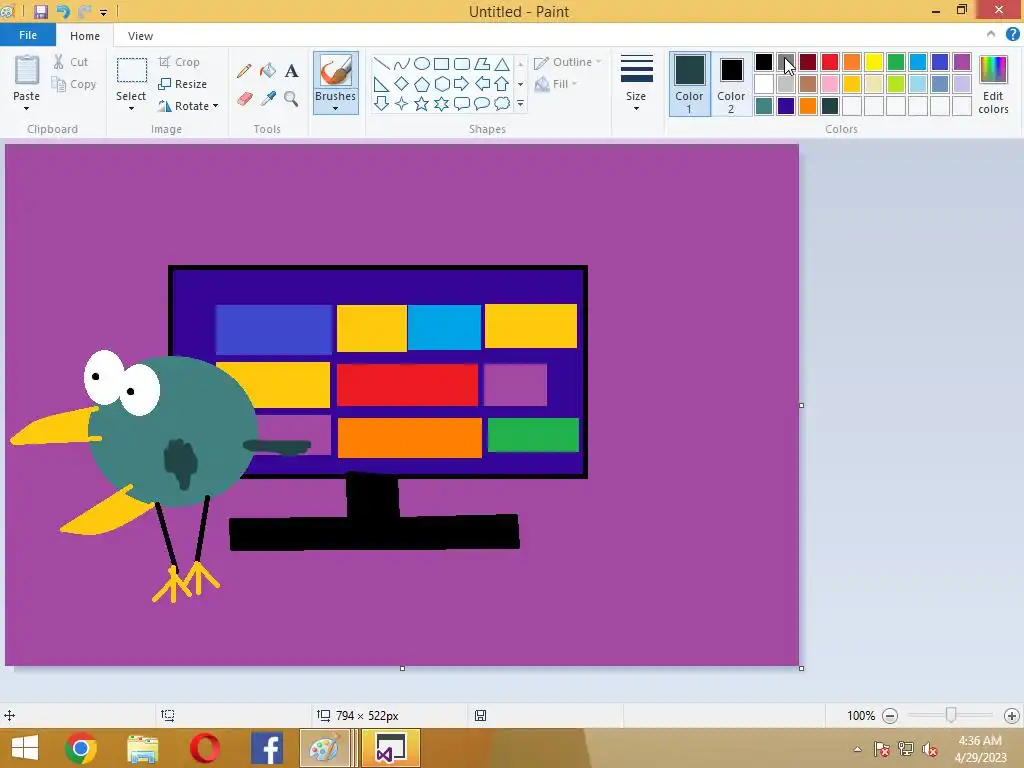
Task: Choose the Line shape
Action: tap(381, 63)
